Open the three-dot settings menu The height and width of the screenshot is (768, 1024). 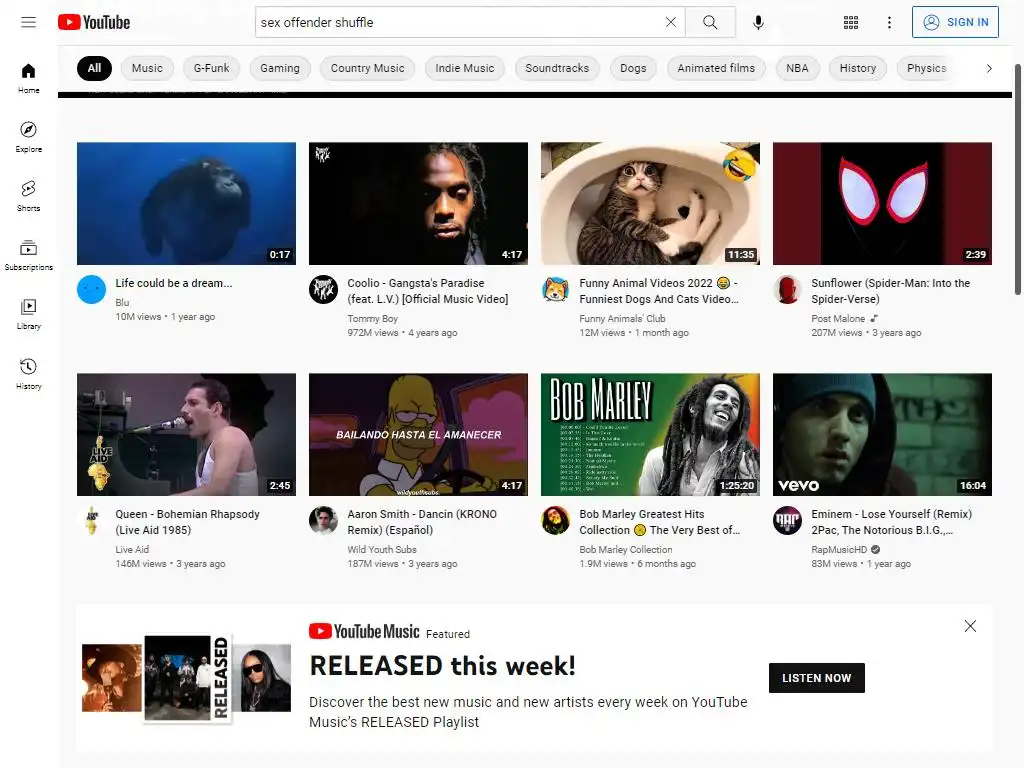point(889,22)
